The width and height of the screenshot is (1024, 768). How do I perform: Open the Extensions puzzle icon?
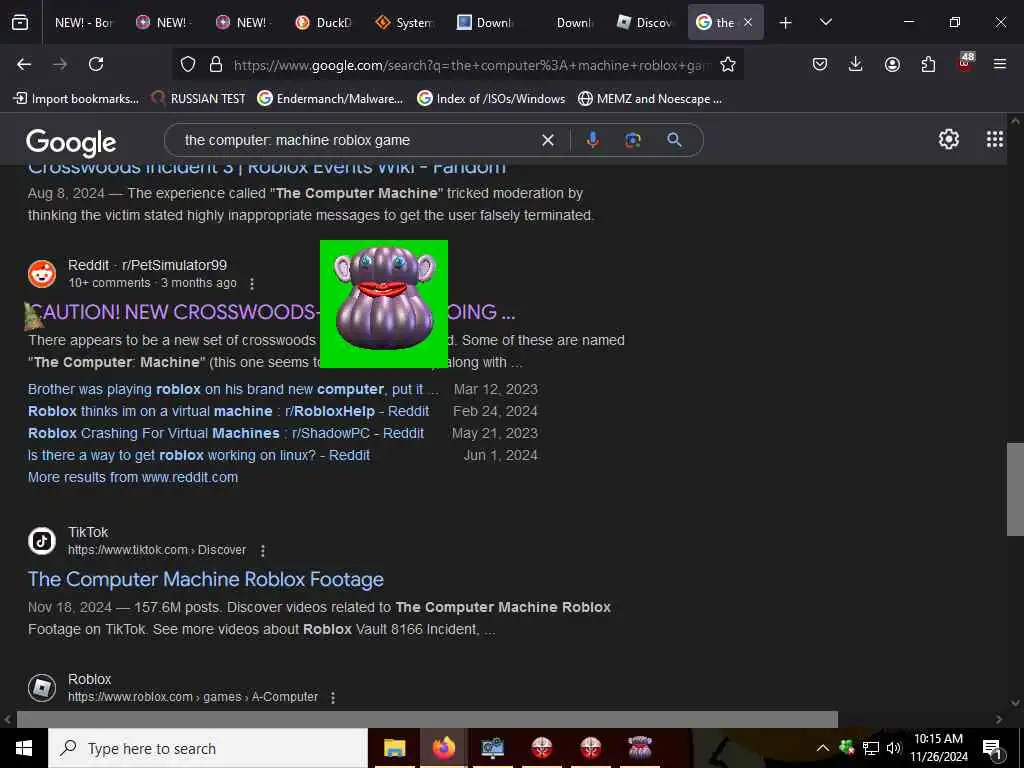pyautogui.click(x=928, y=64)
